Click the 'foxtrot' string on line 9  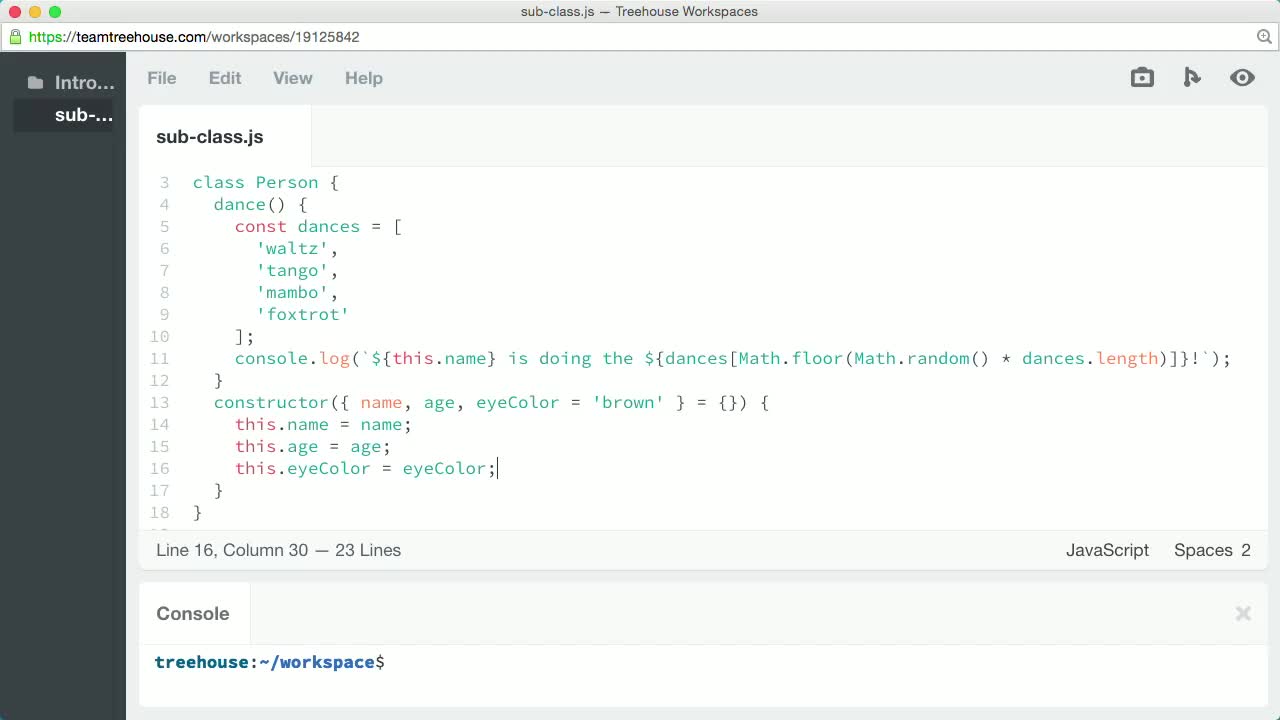coord(302,315)
